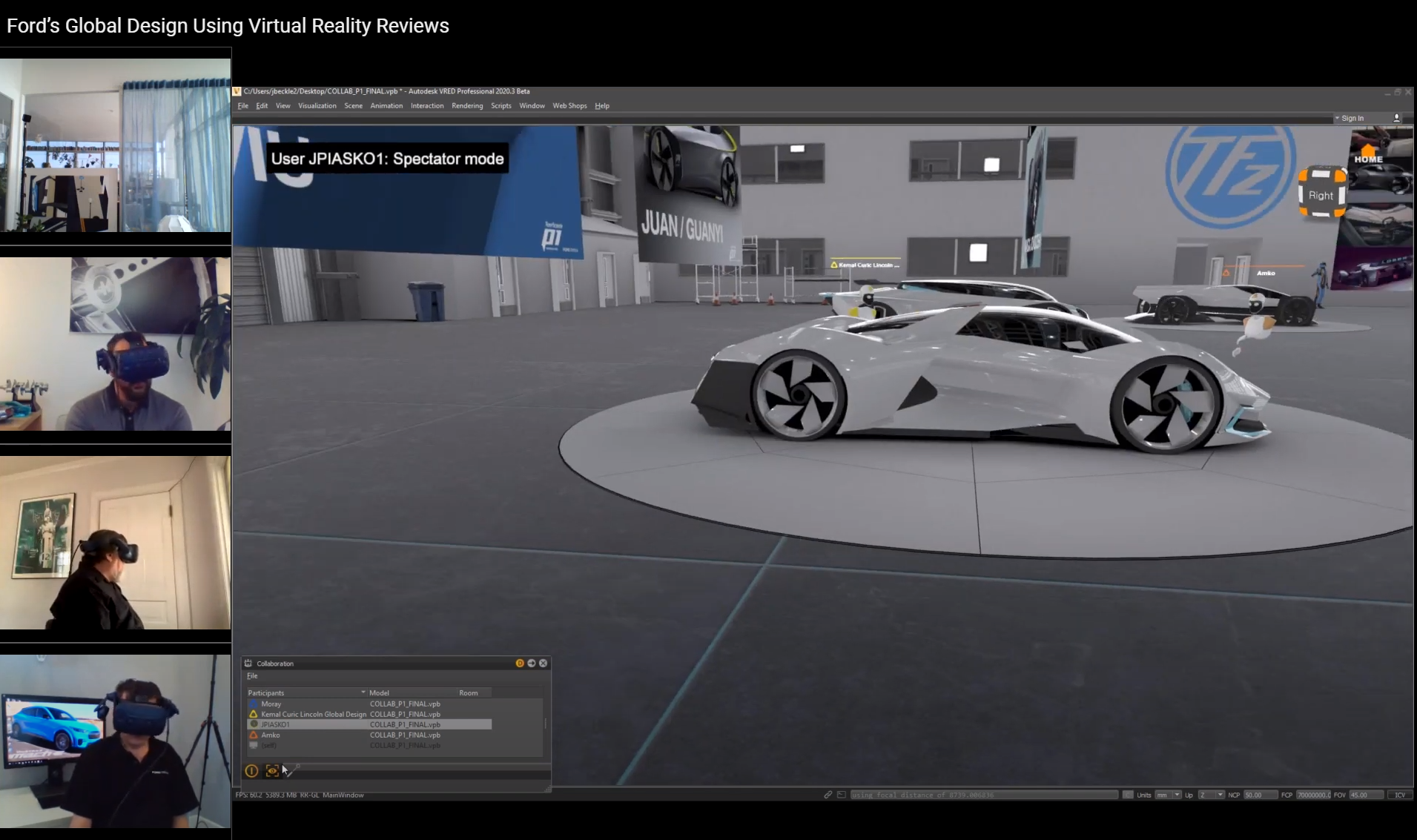Click the link icon in the status bar
This screenshot has width=1417, height=840.
pos(828,795)
